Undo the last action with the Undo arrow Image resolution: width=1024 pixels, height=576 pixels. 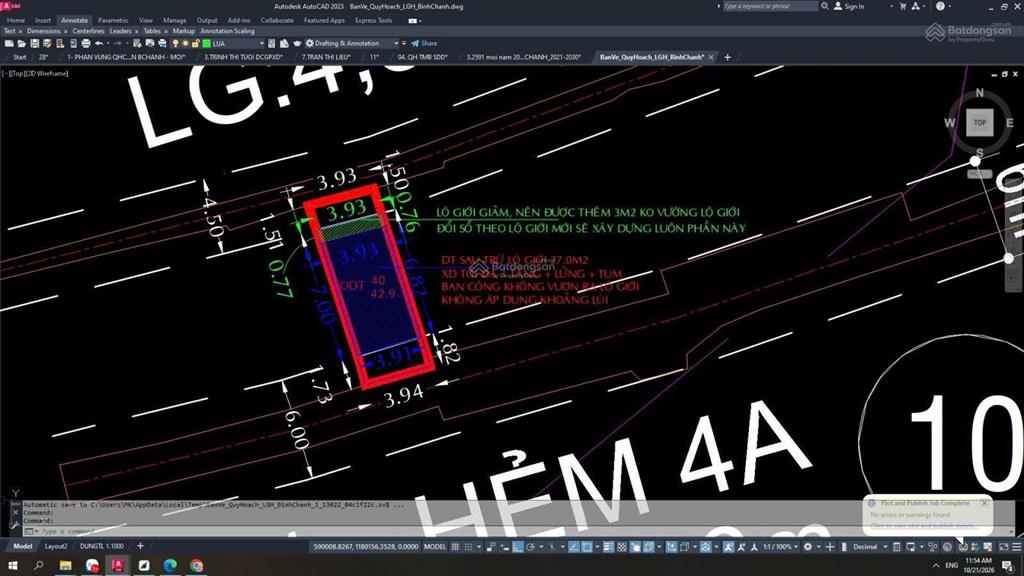click(x=99, y=44)
